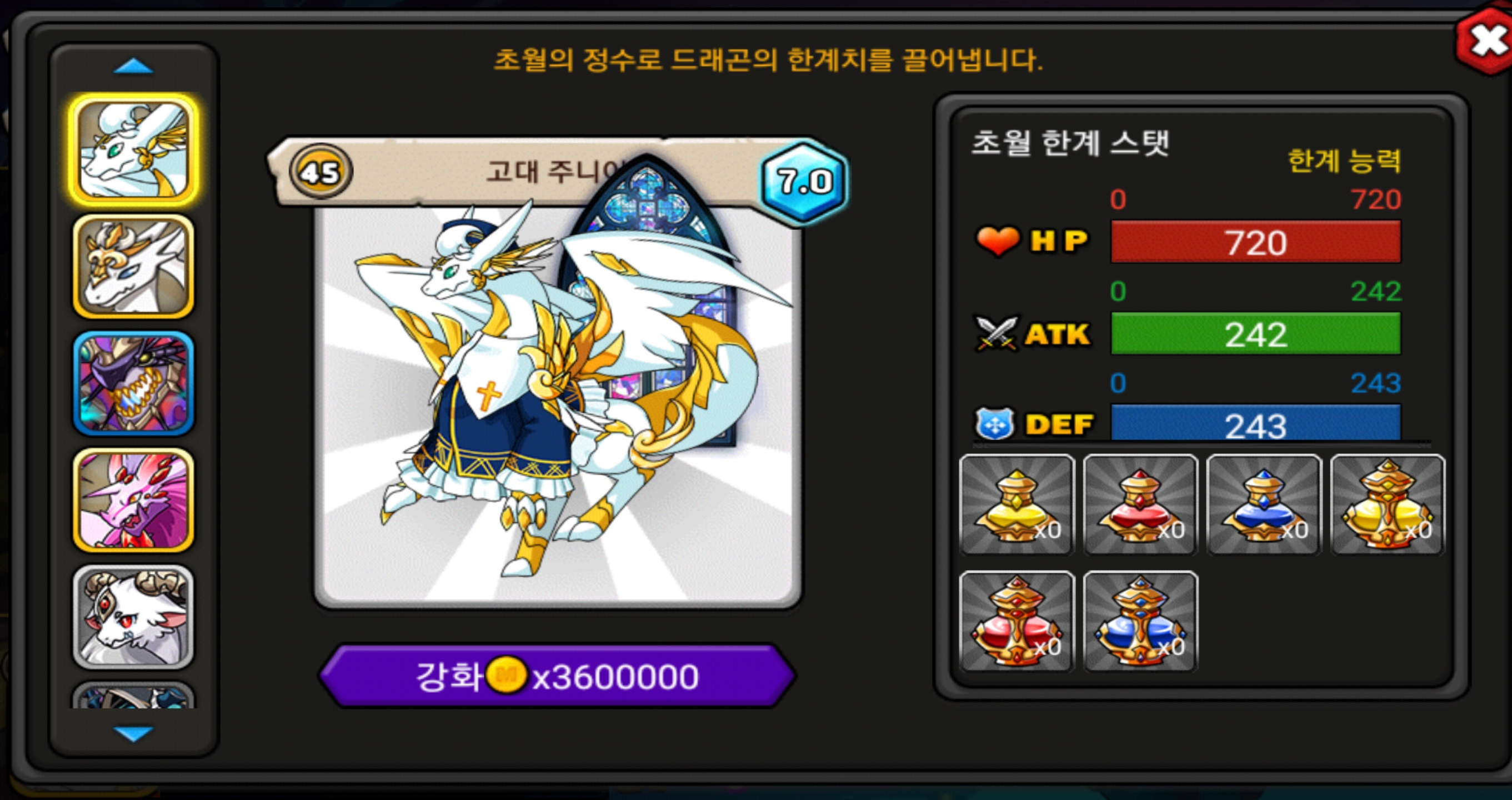Click the purple 강화 x3600000 button

point(557,676)
